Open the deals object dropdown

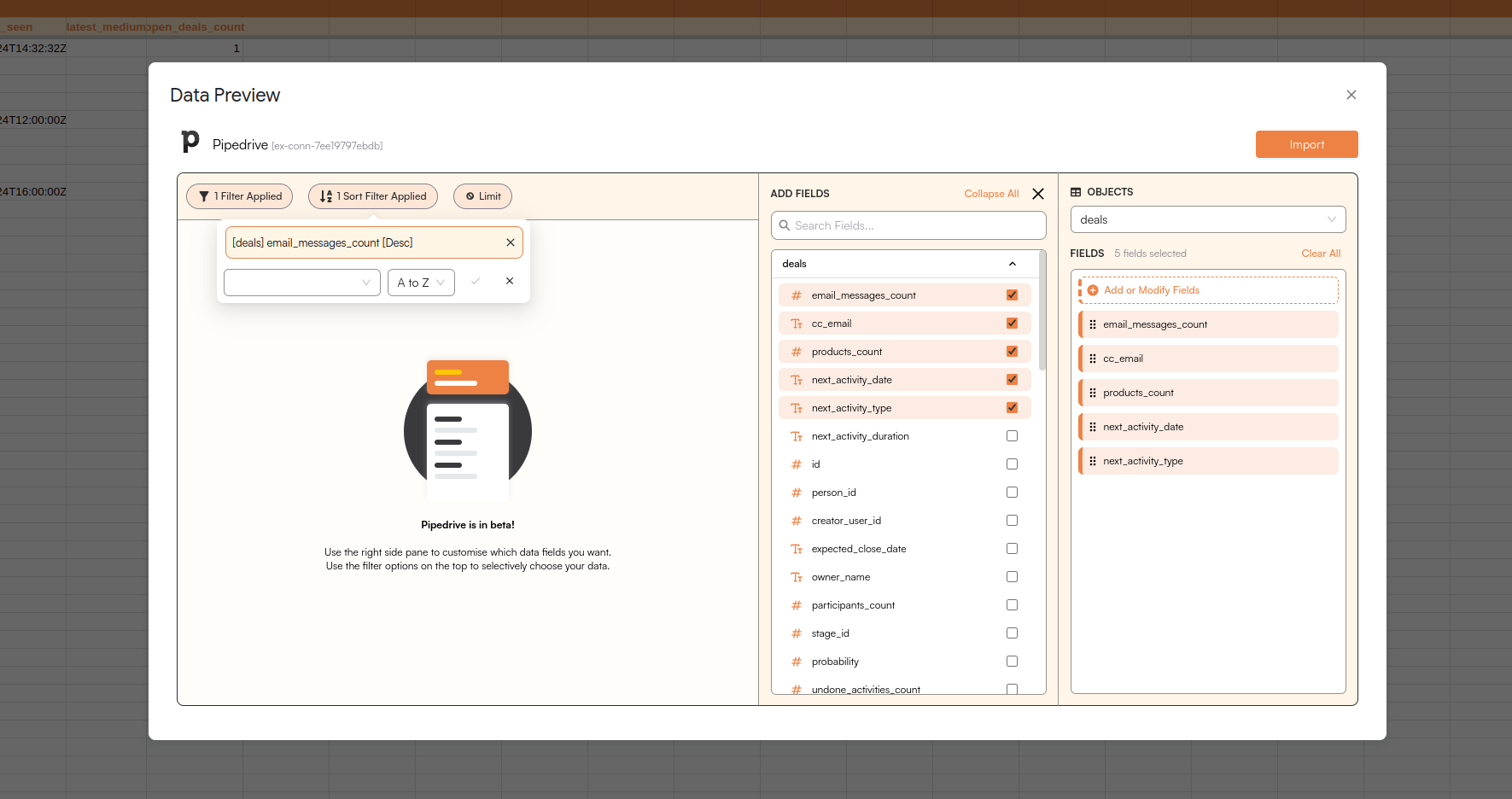tap(1208, 219)
